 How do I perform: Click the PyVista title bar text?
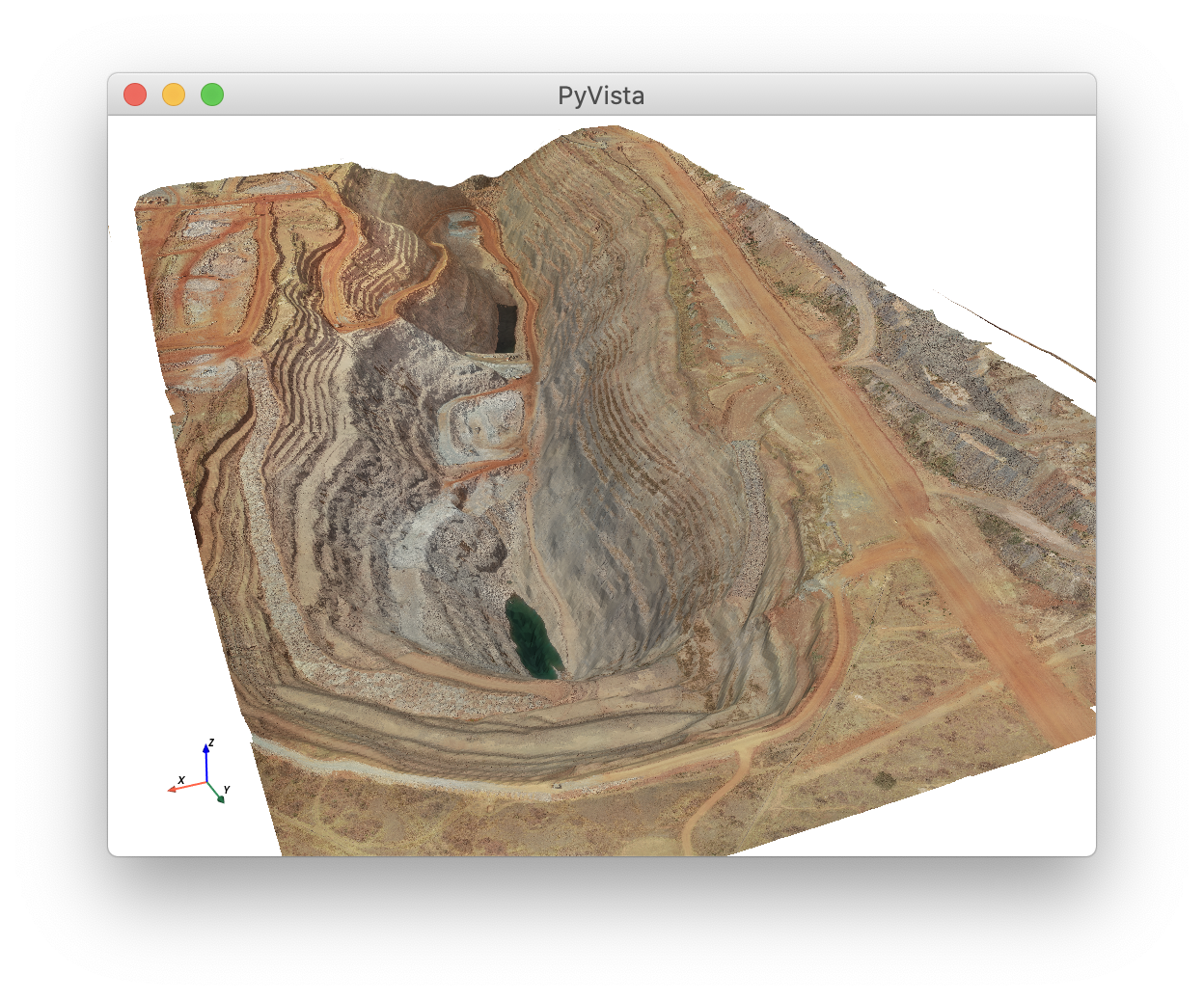click(x=601, y=94)
